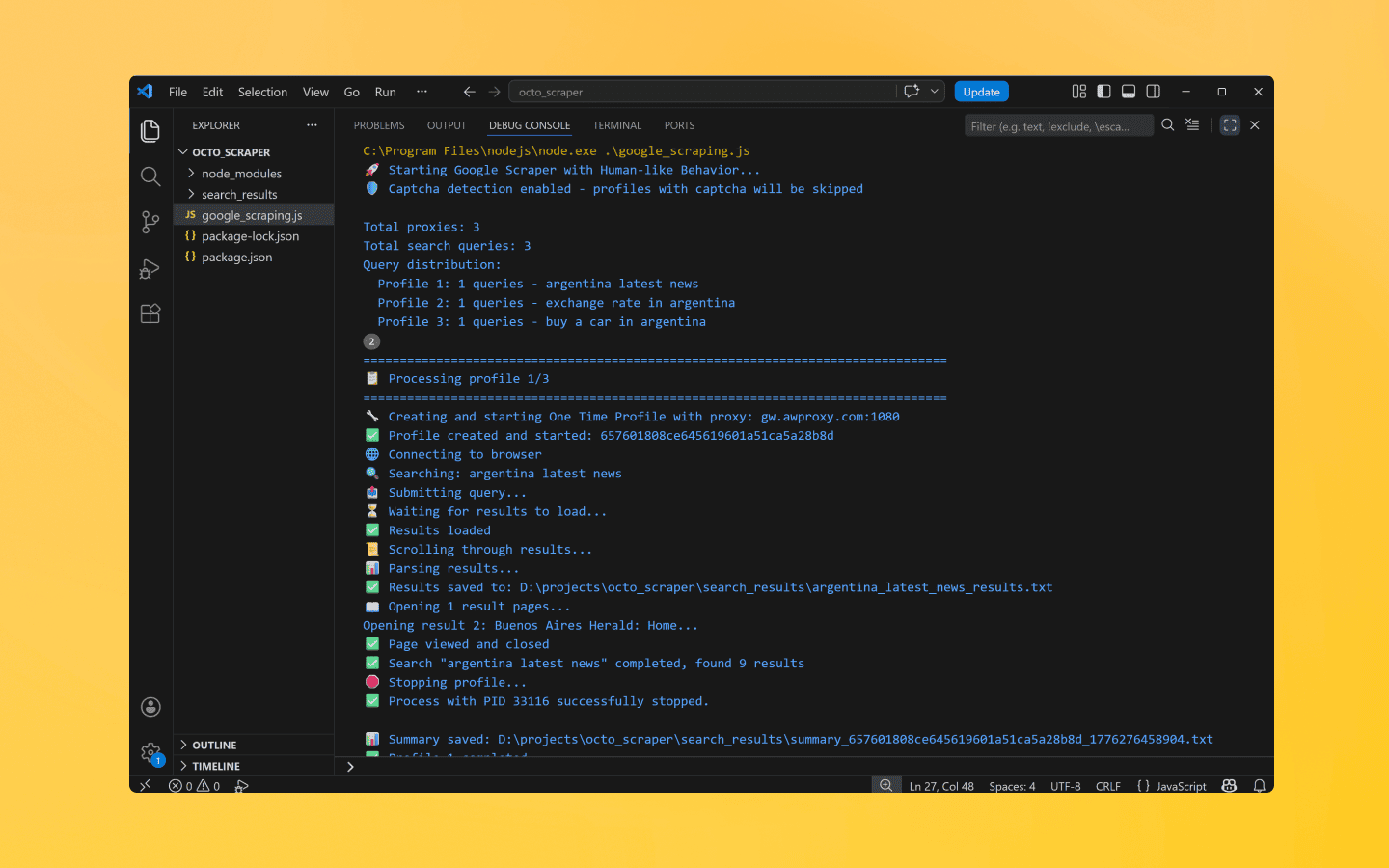Toggle maximized panel size
This screenshot has width=1389, height=868.
click(1230, 125)
